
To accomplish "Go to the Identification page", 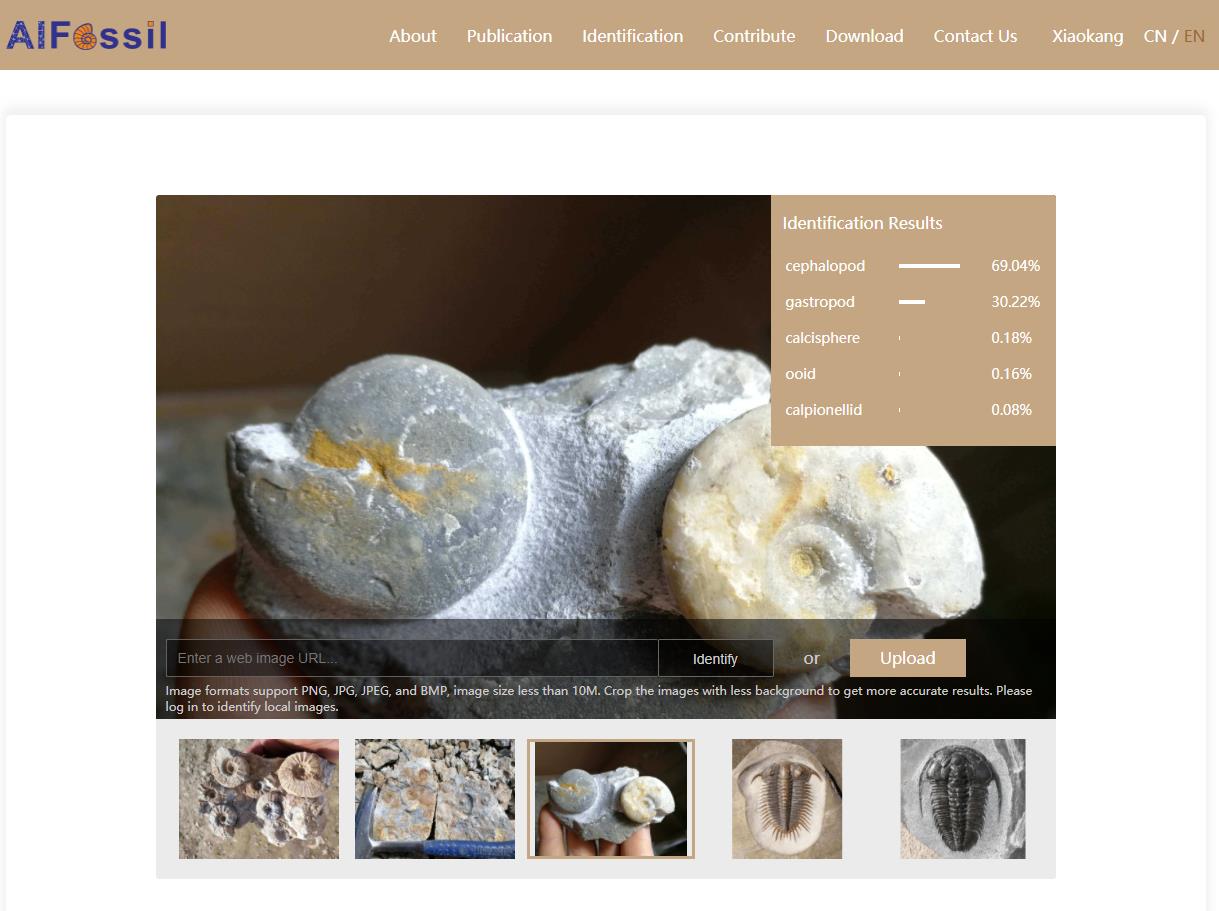I will (x=633, y=36).
